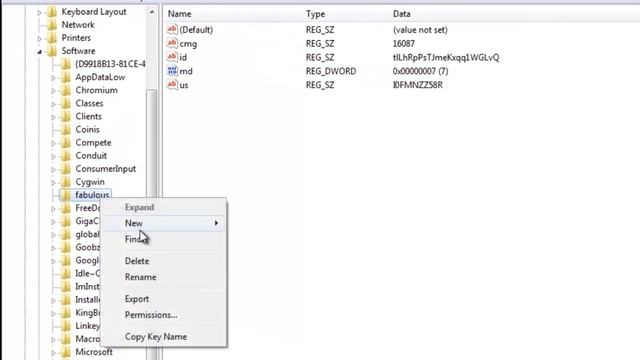Expand the Cygwin key

(53, 182)
